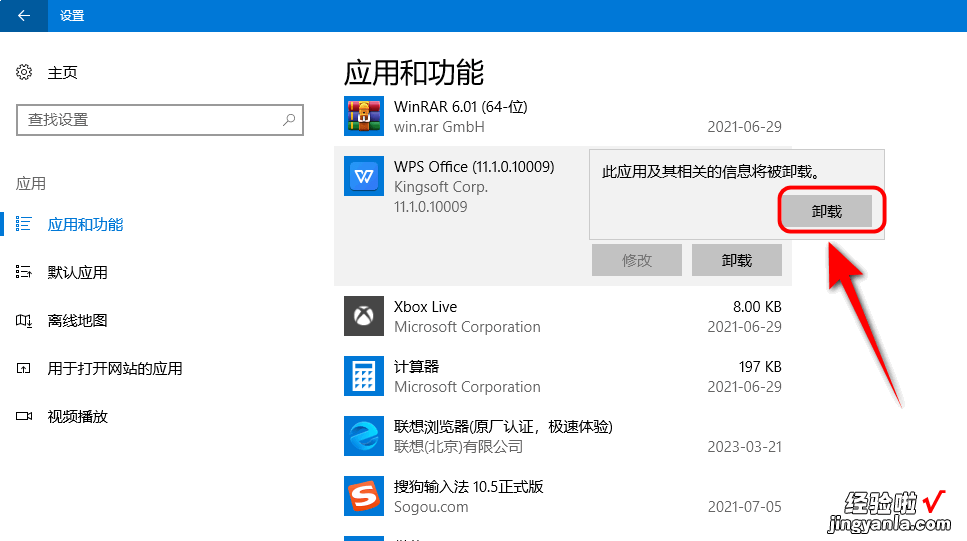Image resolution: width=967 pixels, height=541 pixels.
Task: Switch to 离线地图 page
Action: [78, 321]
